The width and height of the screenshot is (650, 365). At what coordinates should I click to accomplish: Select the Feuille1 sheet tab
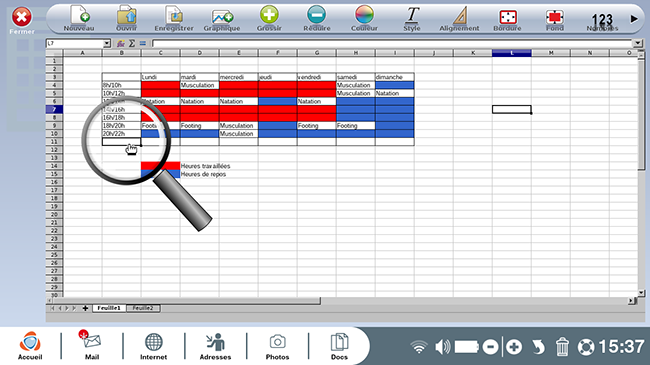point(109,308)
